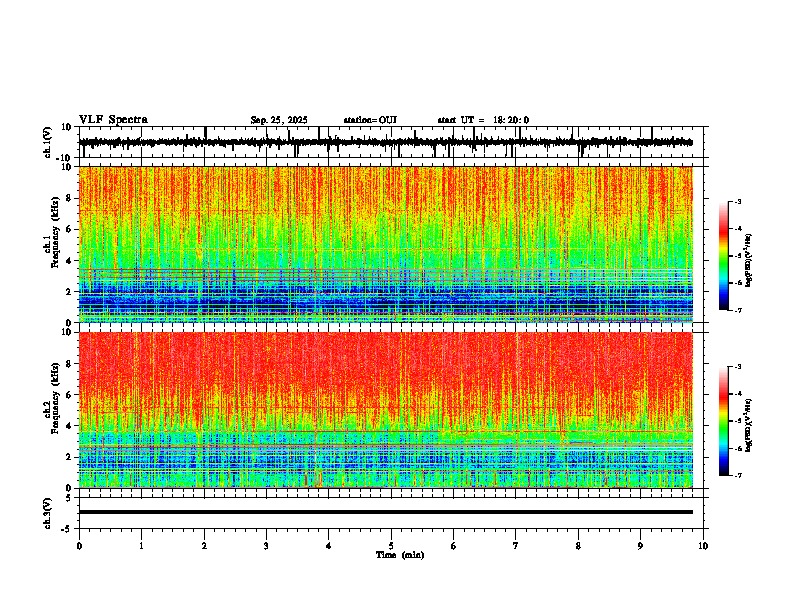Screen dimensions: 792x612
Task: Click the "station=OUI" header label
Action: click(370, 120)
